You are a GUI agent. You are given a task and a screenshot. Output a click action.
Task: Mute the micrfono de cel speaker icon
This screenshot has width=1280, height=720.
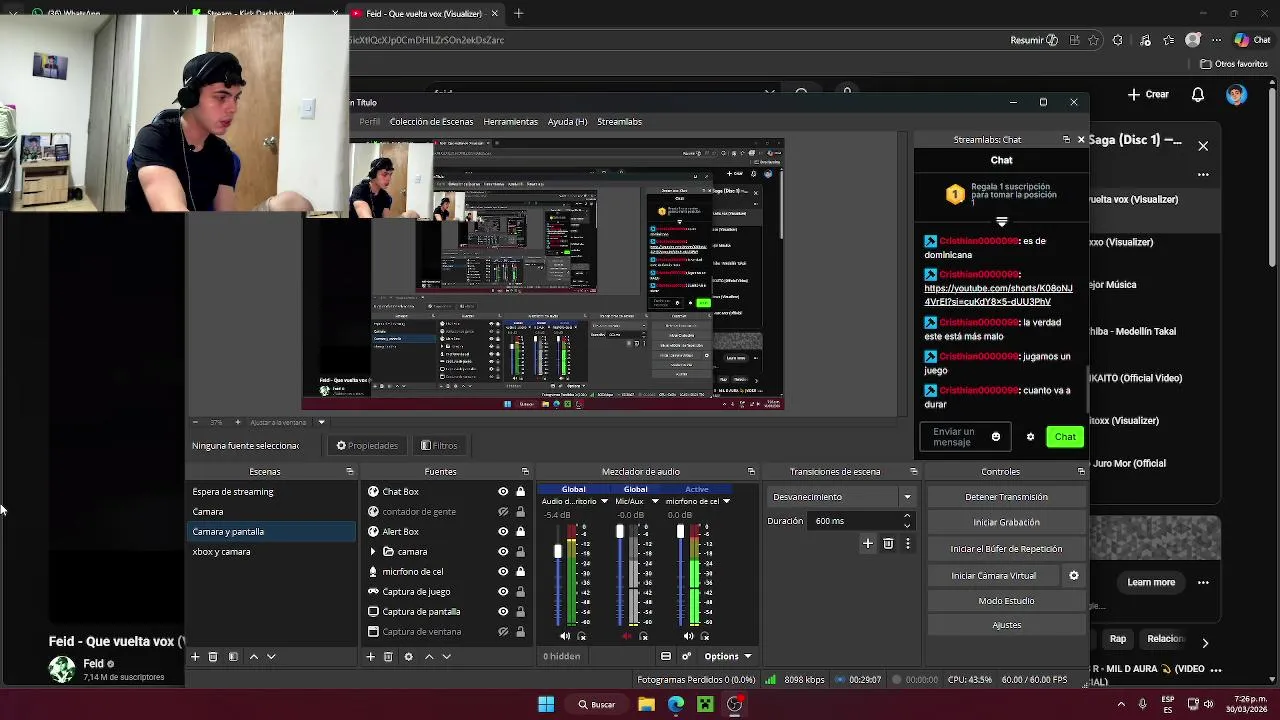pyautogui.click(x=688, y=636)
